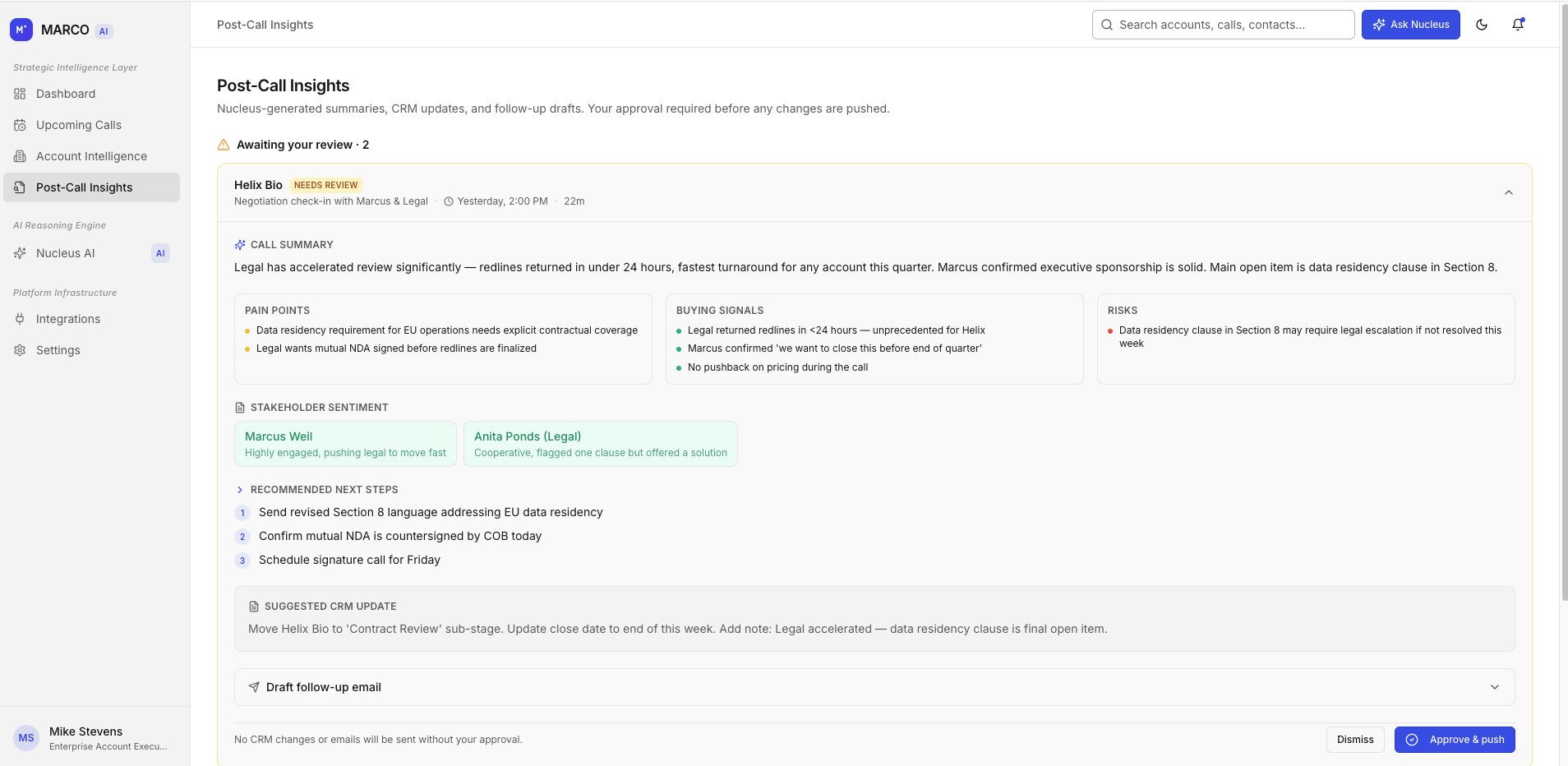1568x766 pixels.
Task: Click 'No pushback on pricing during the call'
Action: tap(777, 367)
